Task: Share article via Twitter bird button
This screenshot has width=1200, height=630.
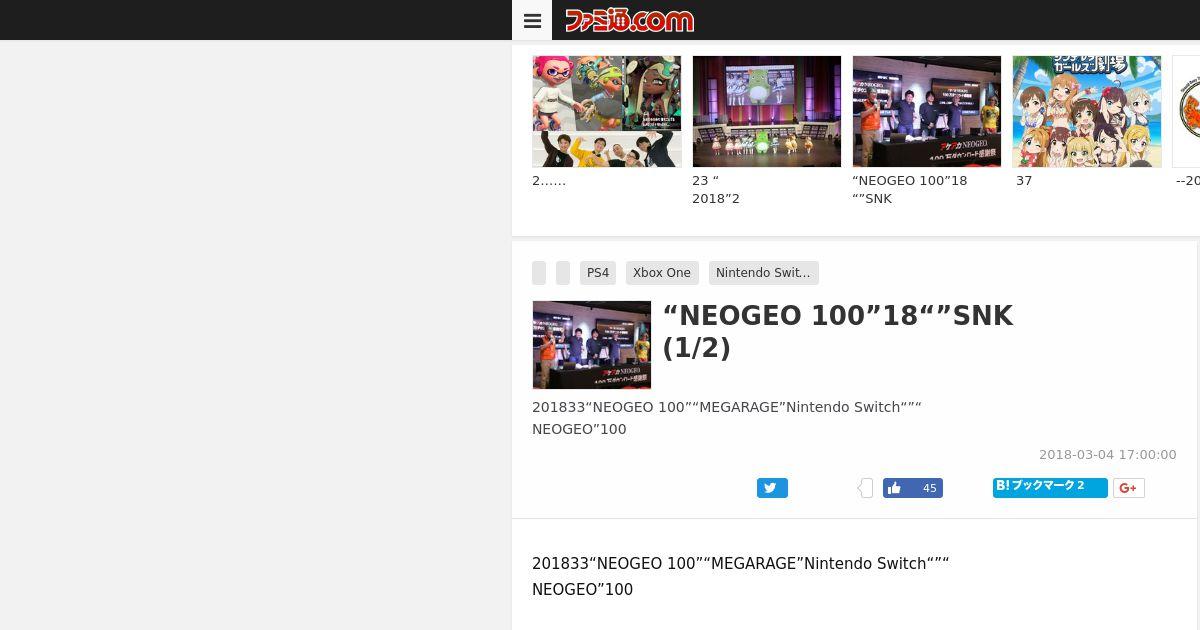Action: click(772, 488)
